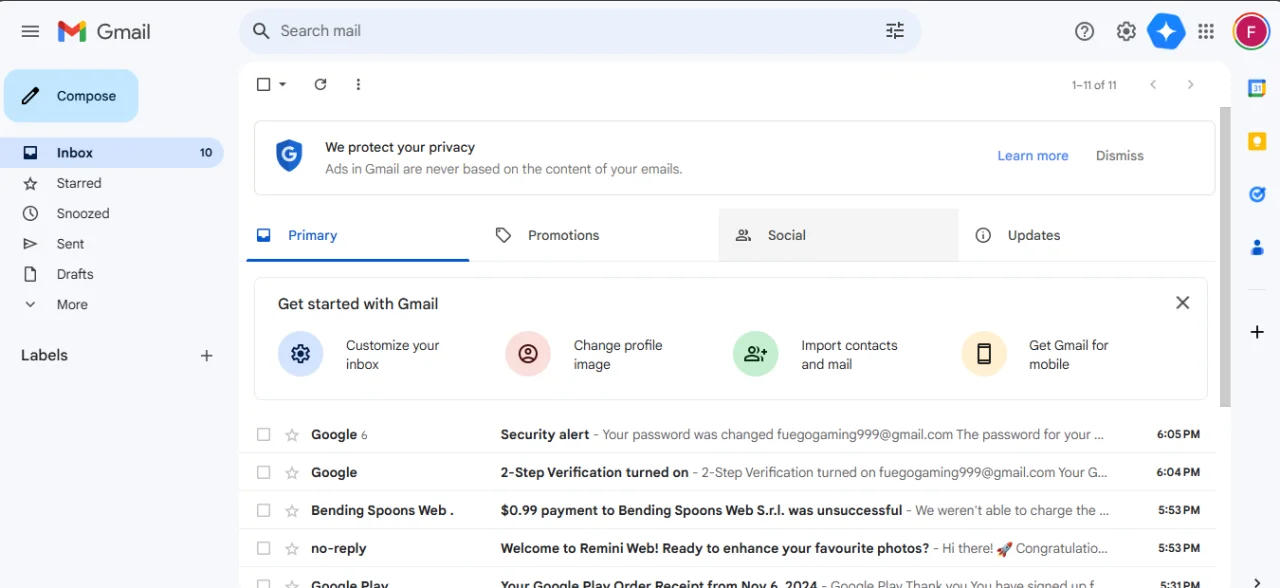Select the Security alert email checkbox

[264, 434]
